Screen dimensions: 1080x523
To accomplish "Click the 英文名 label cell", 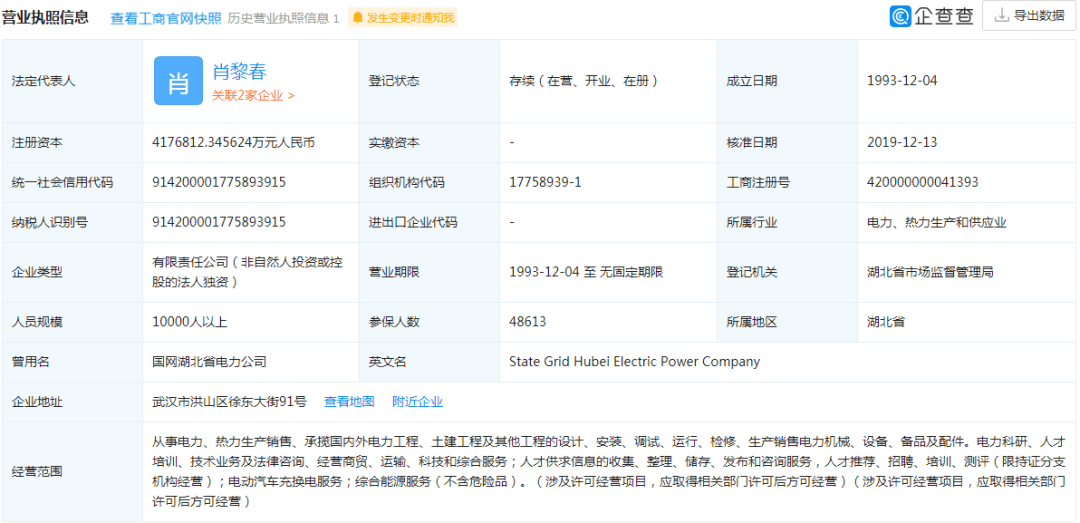I will [x=429, y=361].
